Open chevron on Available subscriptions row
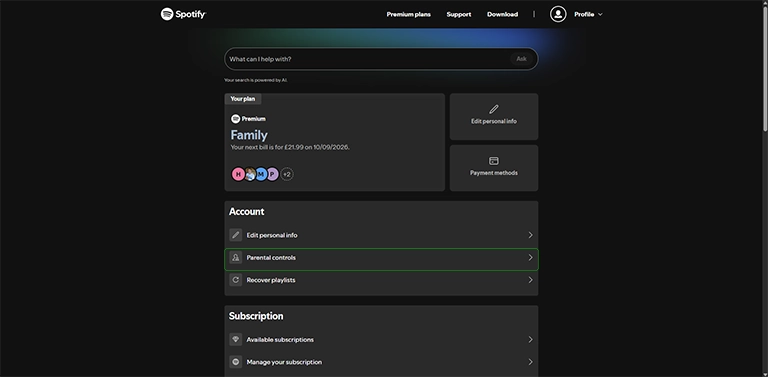Viewport: 768px width, 377px height. tap(530, 339)
